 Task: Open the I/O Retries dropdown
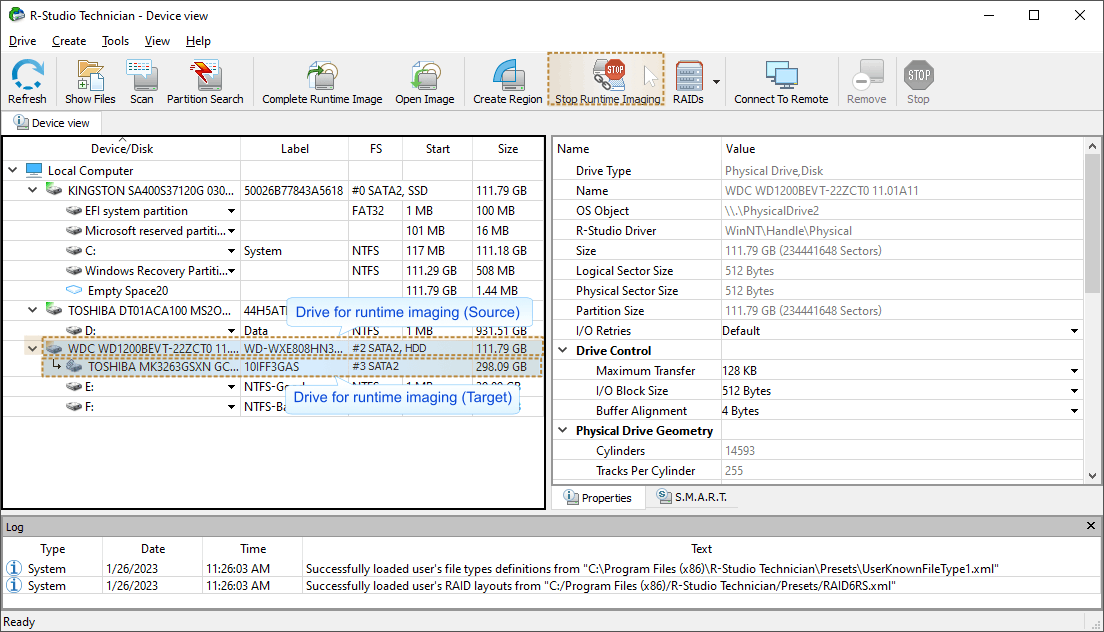pyautogui.click(x=1074, y=331)
